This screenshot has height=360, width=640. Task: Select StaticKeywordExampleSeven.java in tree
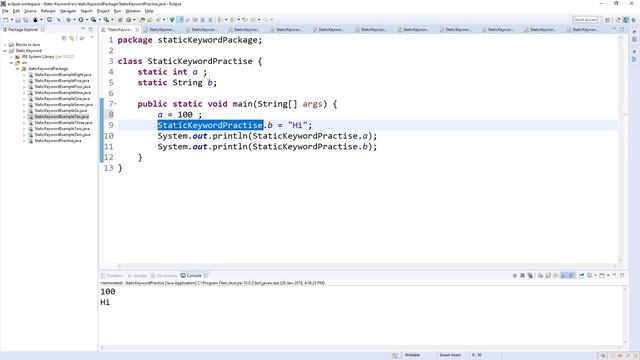pos(63,104)
